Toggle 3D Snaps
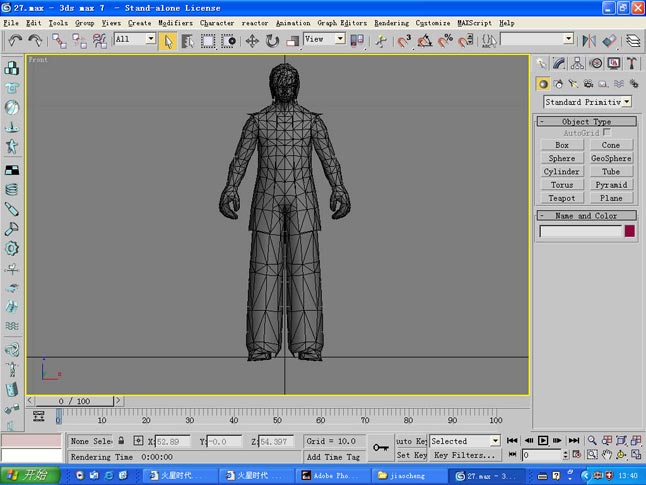This screenshot has width=646, height=485. pyautogui.click(x=404, y=41)
